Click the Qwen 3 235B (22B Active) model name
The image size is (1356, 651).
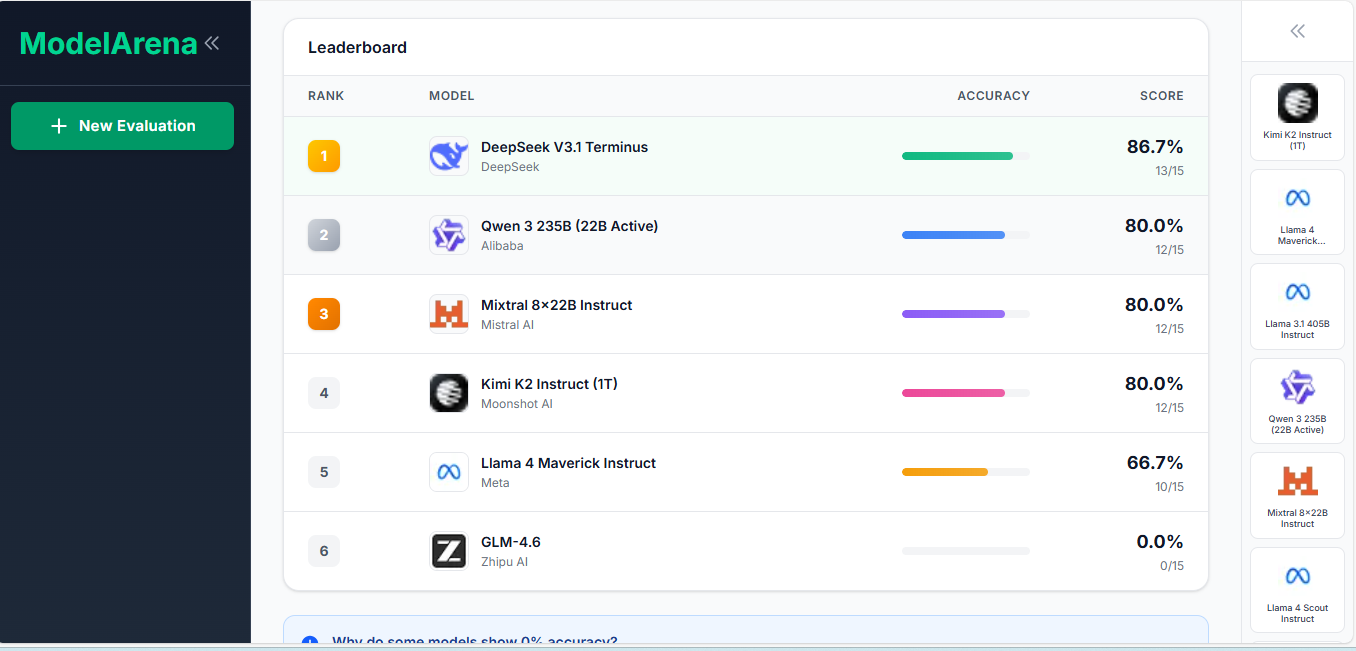pyautogui.click(x=569, y=226)
